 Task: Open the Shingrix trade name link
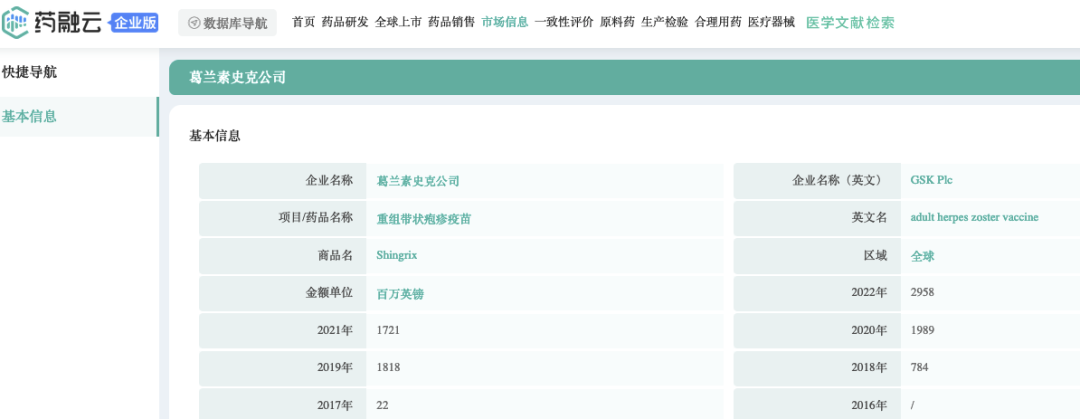click(x=397, y=256)
